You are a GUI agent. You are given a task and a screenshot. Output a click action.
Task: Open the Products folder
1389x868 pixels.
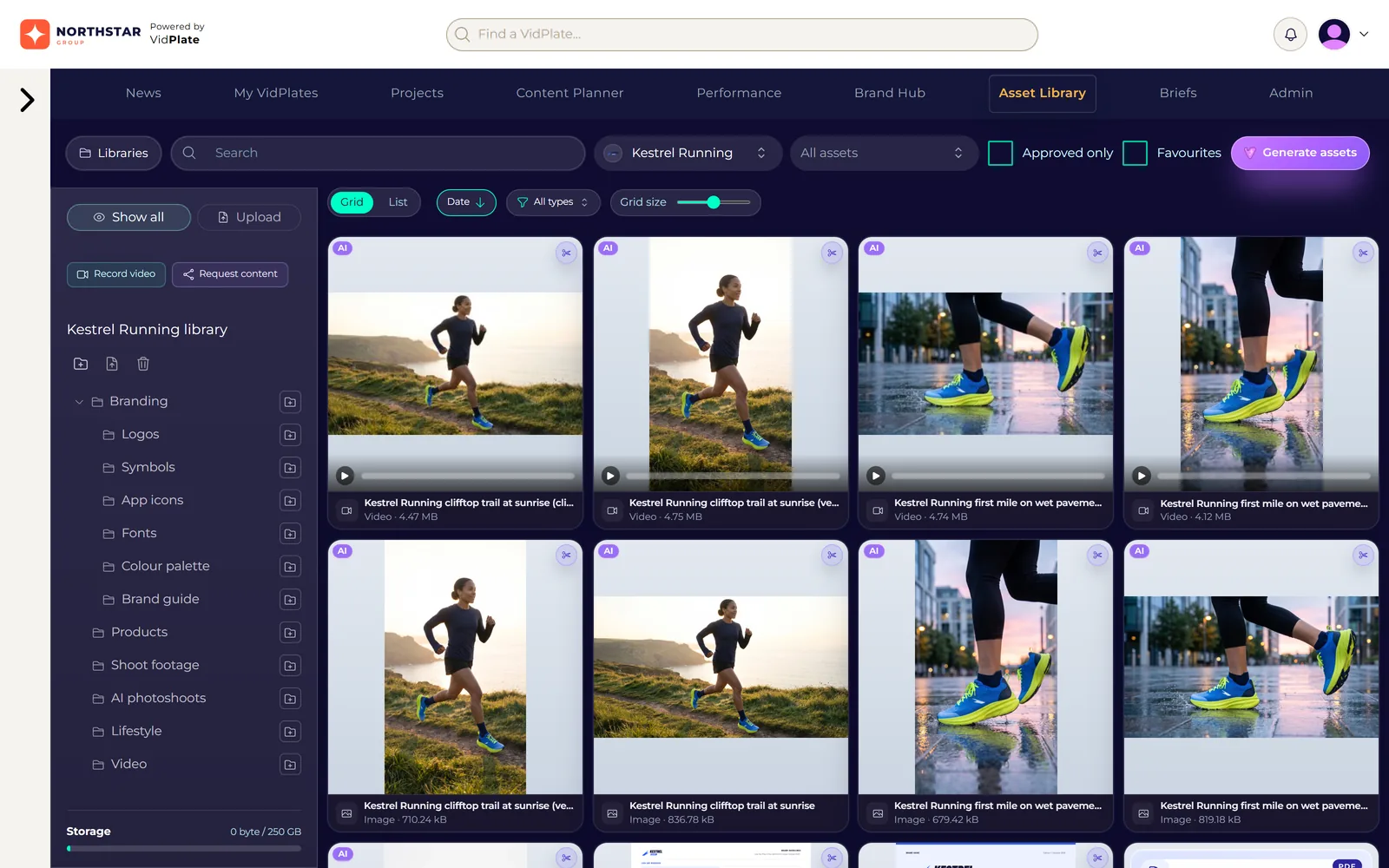pos(139,632)
